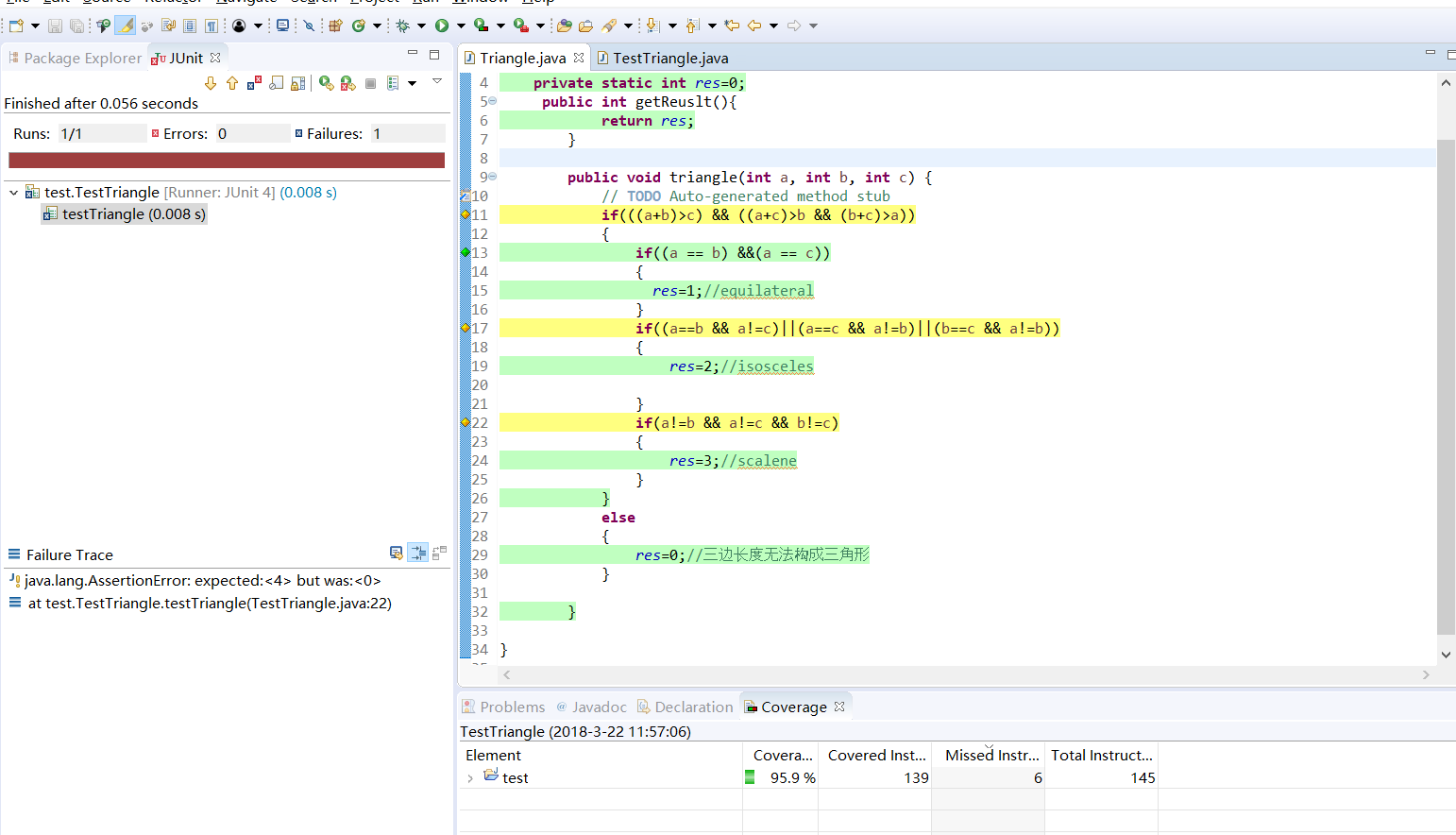This screenshot has height=835, width=1456.
Task: Click the Debug bug icon
Action: point(403,26)
